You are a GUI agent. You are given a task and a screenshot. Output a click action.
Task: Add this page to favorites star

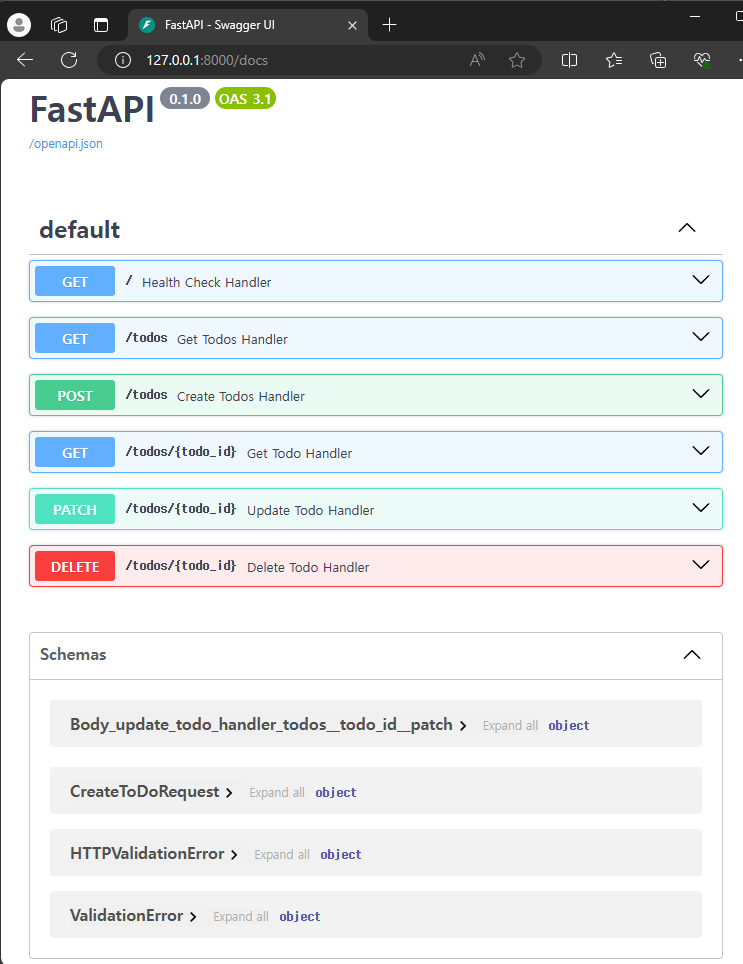pyautogui.click(x=517, y=60)
